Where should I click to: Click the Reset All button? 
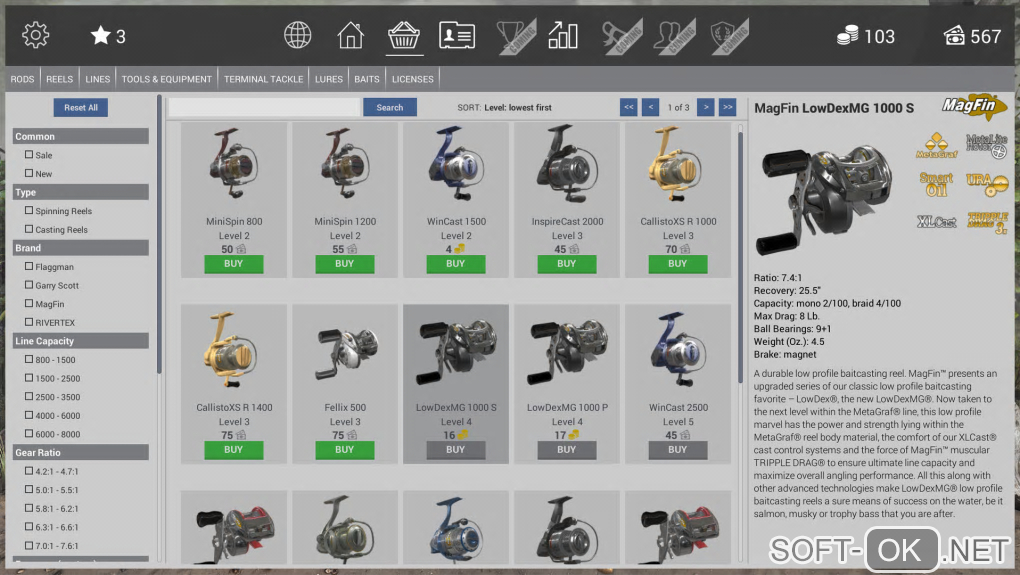point(81,107)
